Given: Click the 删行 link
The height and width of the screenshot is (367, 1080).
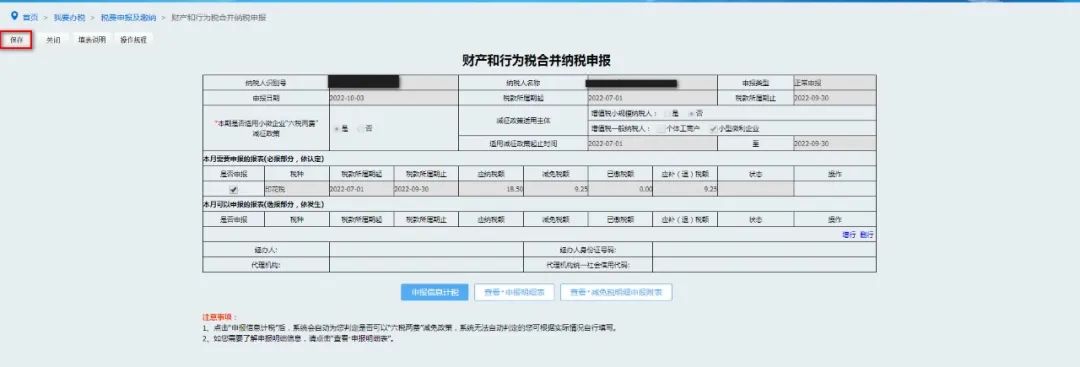Looking at the screenshot, I should (866, 235).
